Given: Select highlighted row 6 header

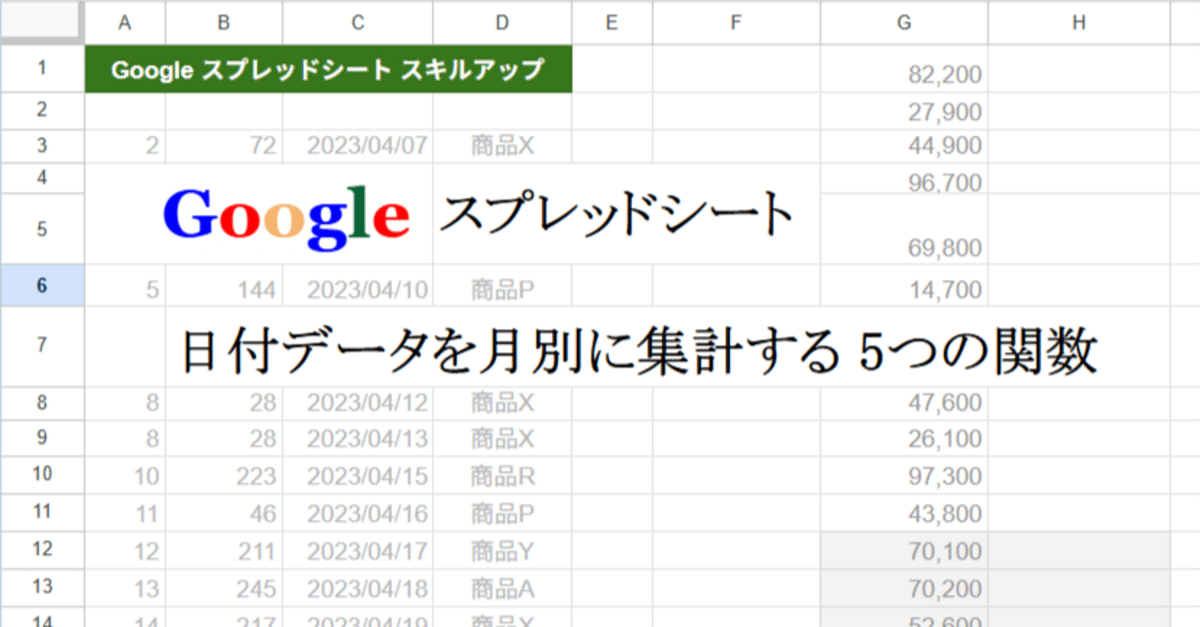Looking at the screenshot, I should click(42, 286).
